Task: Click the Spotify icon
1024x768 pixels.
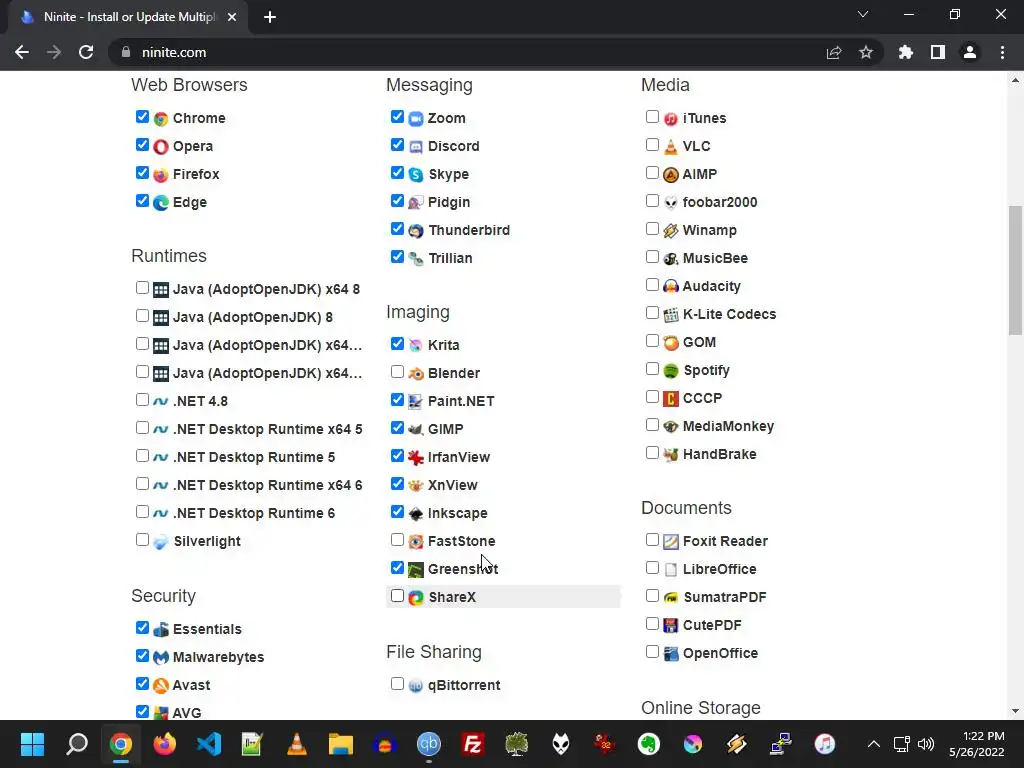Action: [x=671, y=371]
